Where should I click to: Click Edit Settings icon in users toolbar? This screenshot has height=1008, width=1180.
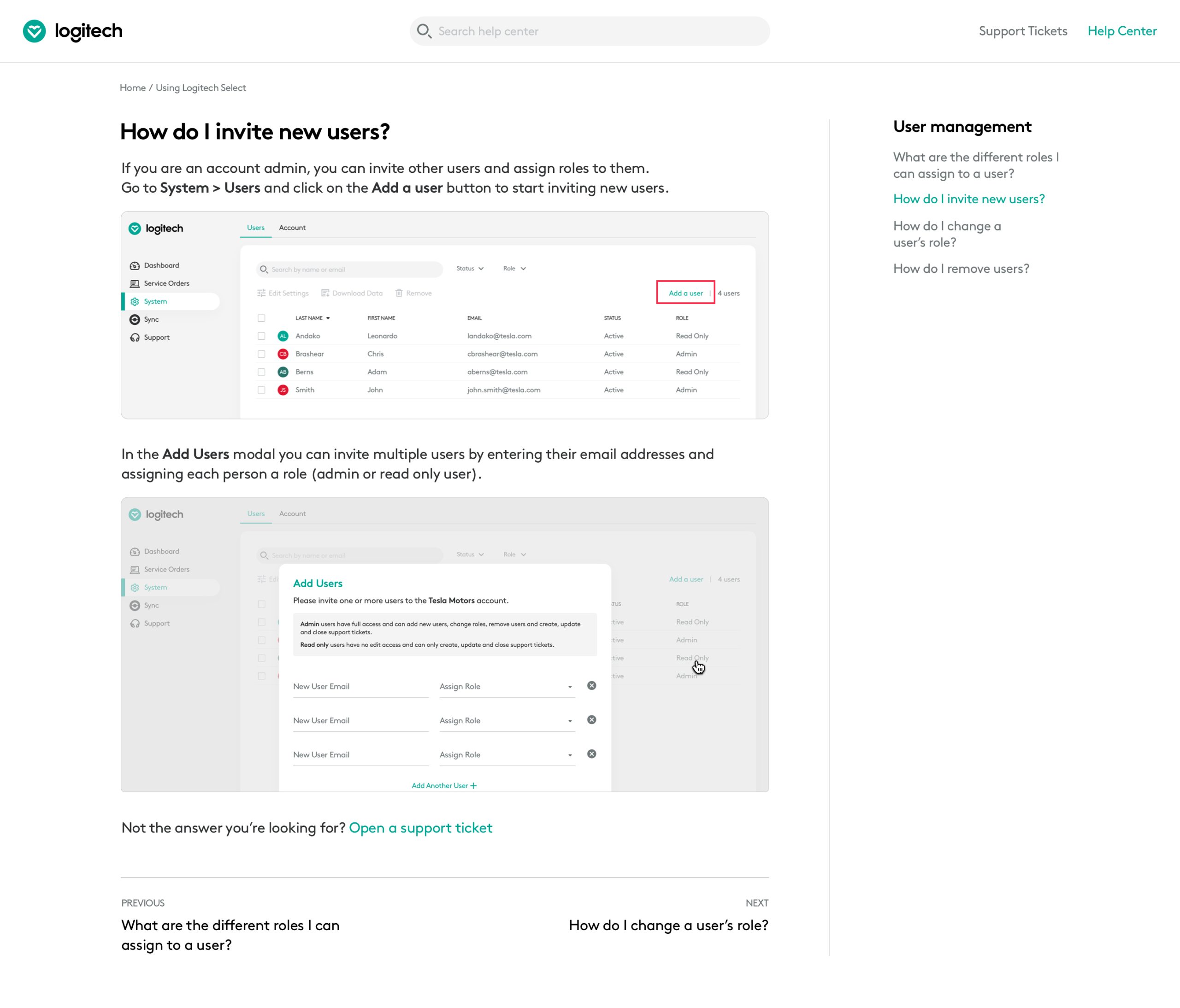261,293
